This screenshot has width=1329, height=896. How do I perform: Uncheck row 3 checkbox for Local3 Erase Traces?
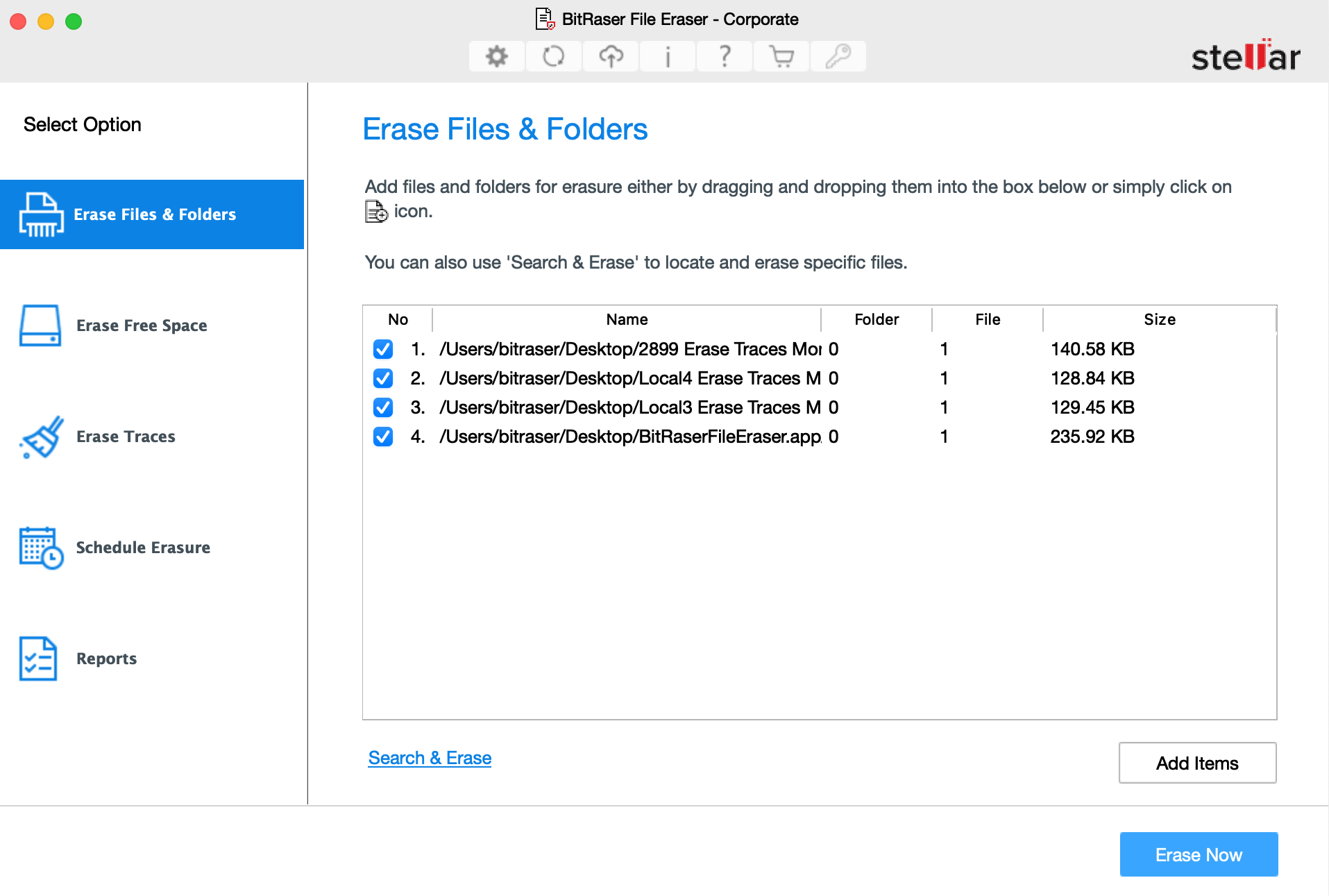tap(383, 407)
